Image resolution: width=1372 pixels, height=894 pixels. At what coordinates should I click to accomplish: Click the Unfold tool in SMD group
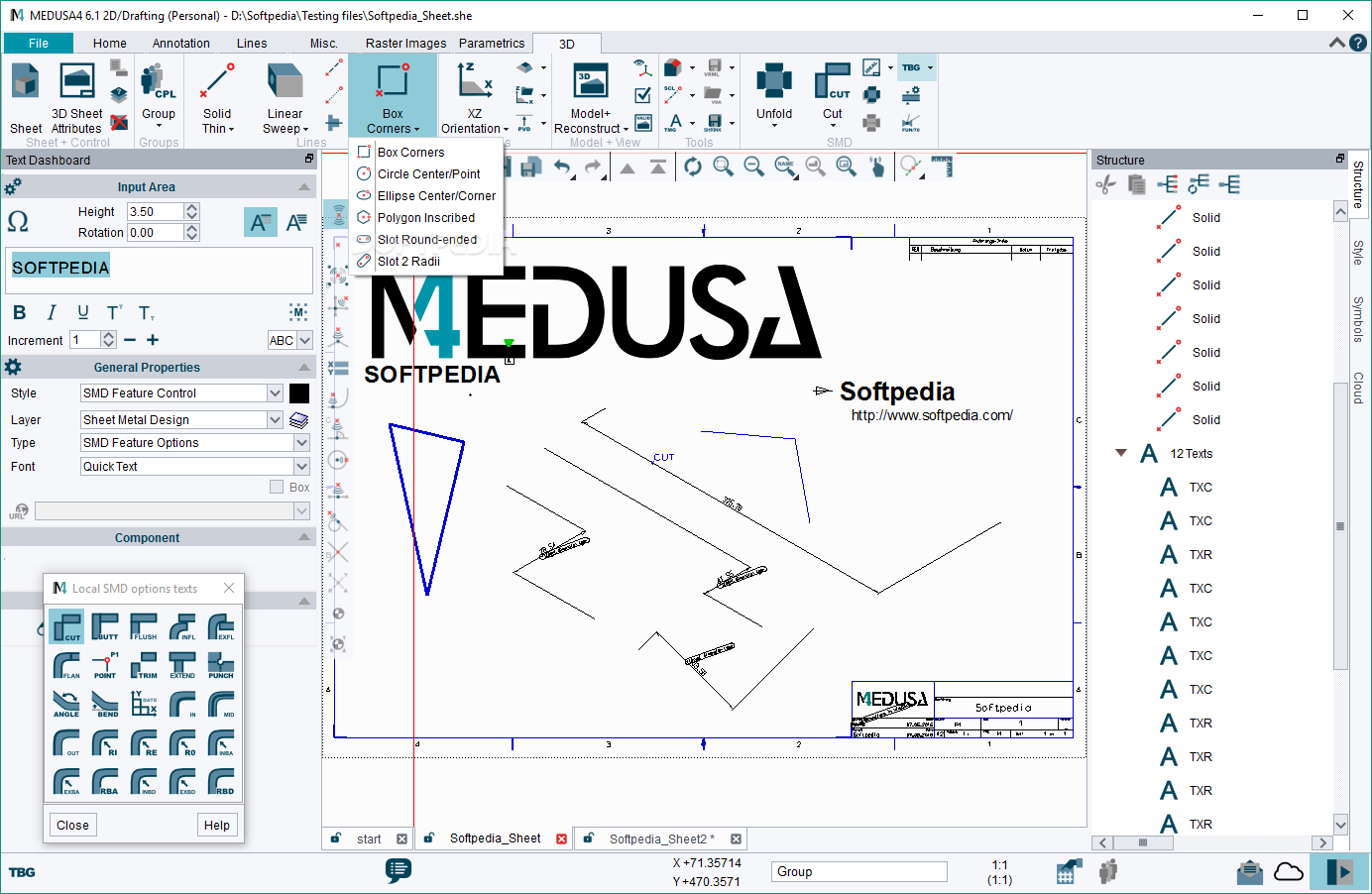[774, 93]
